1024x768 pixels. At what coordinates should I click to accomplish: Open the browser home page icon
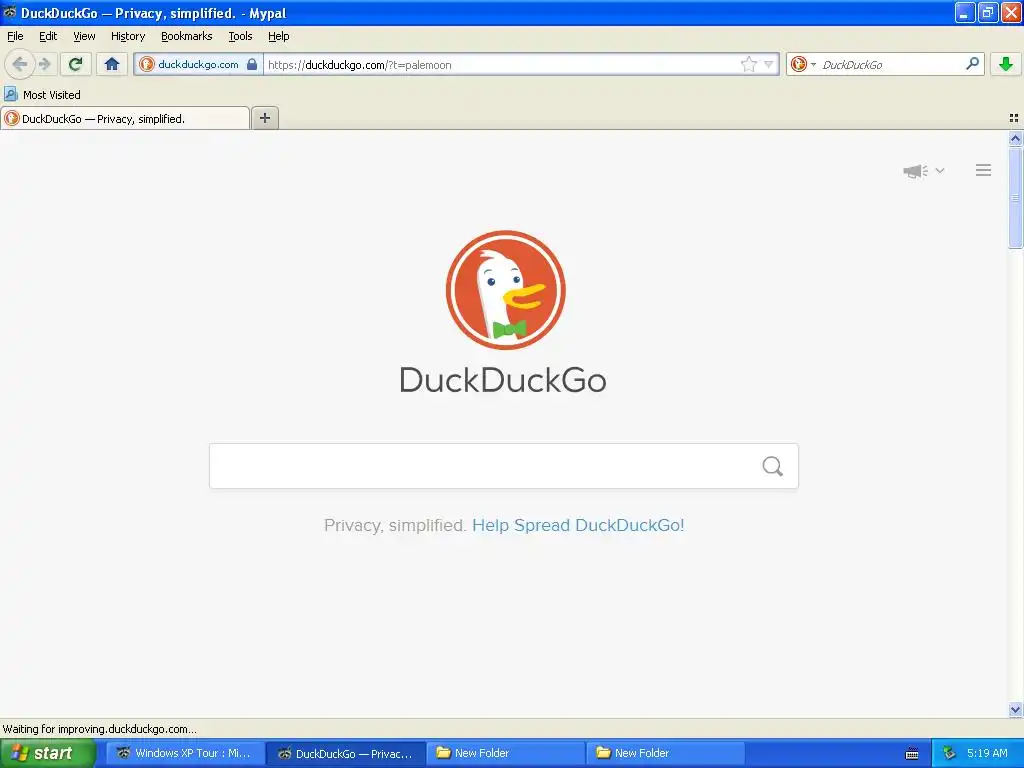point(112,64)
